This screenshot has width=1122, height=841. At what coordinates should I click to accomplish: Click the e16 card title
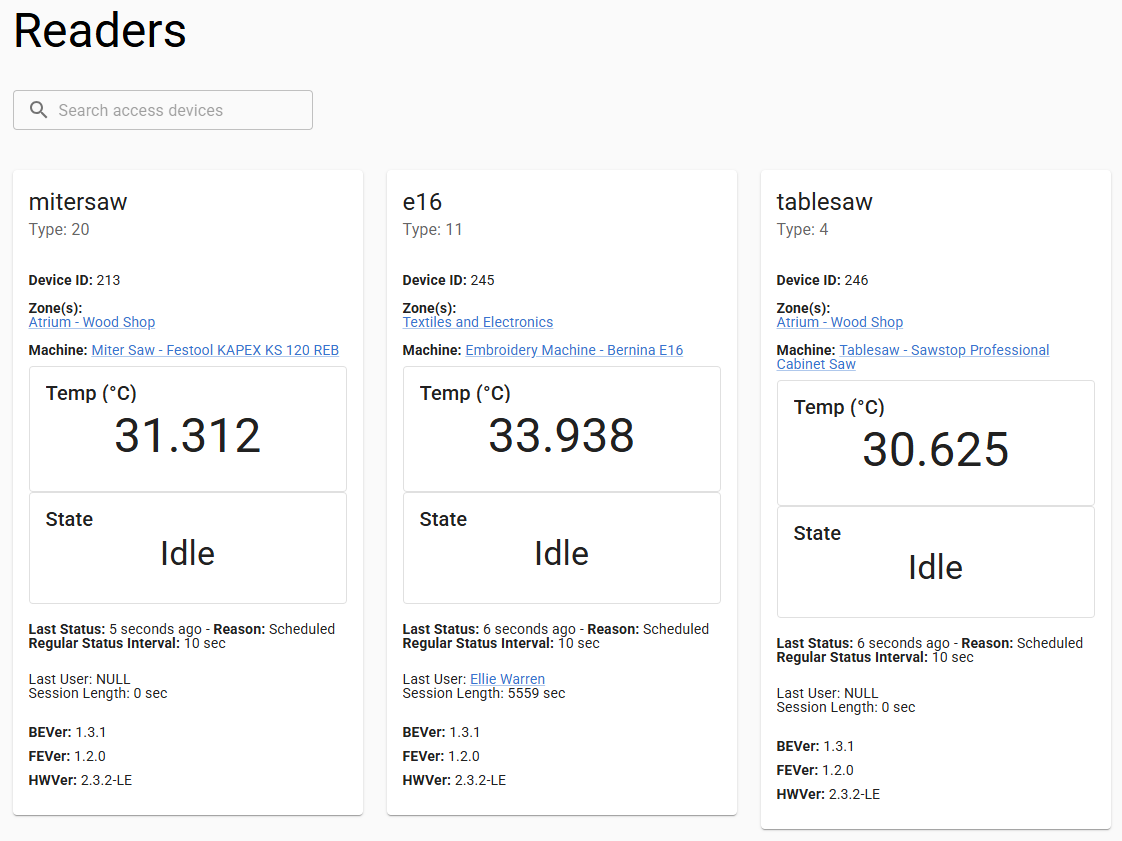click(x=422, y=202)
